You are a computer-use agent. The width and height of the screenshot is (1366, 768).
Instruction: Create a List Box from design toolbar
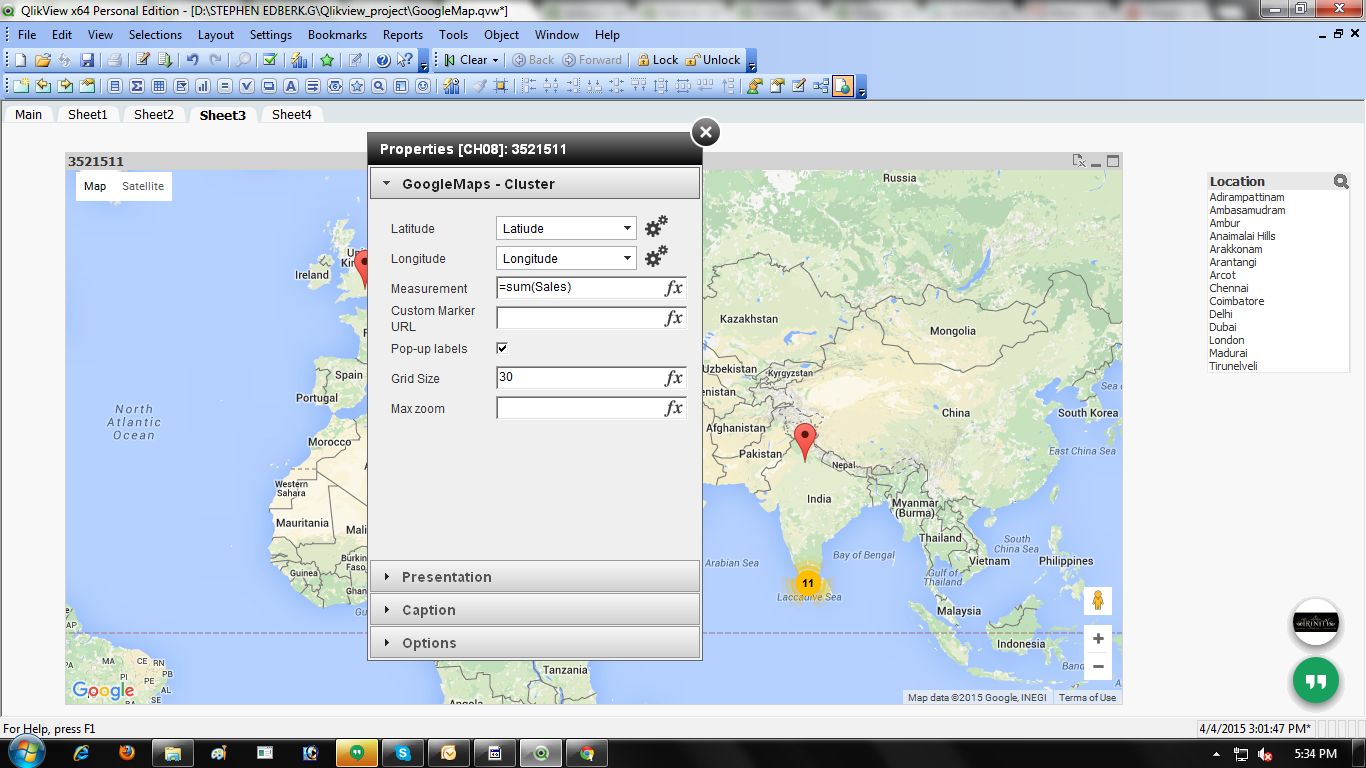pyautogui.click(x=114, y=86)
